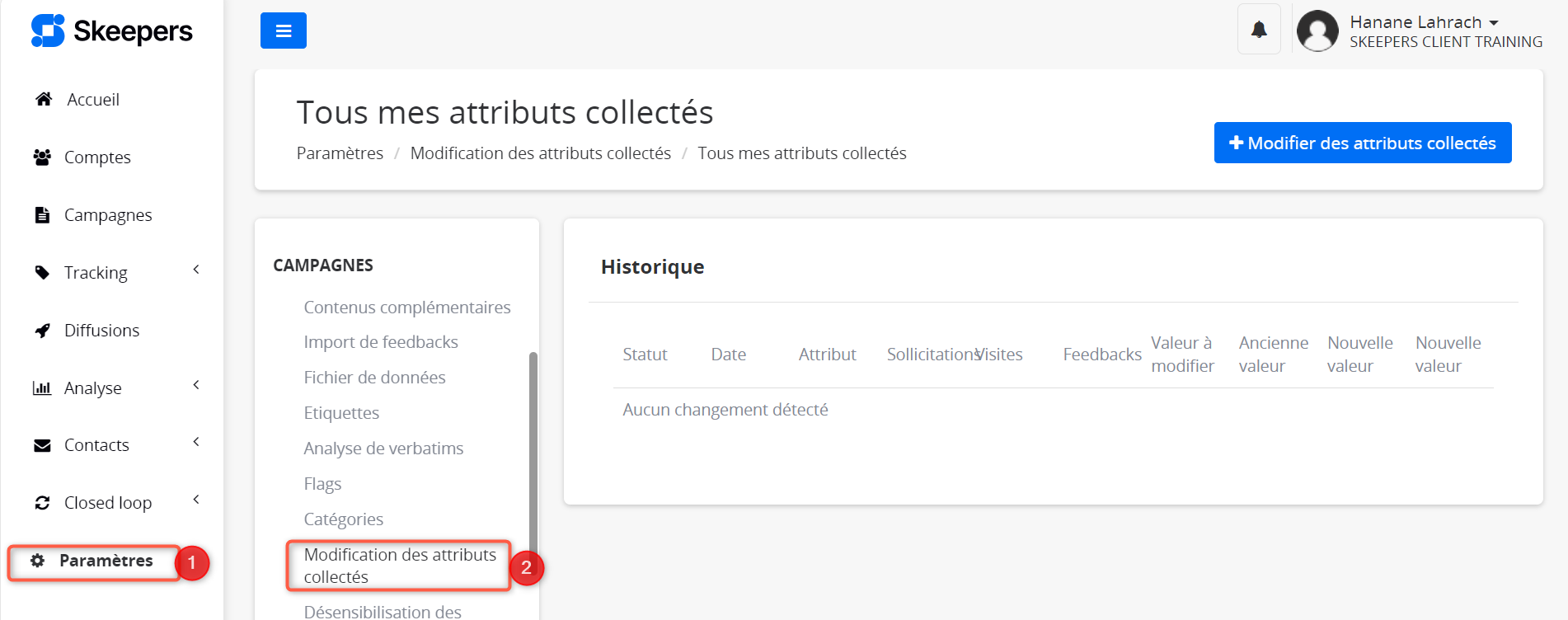The image size is (1568, 620).
Task: Click the Tracking tag icon
Action: pos(42,272)
